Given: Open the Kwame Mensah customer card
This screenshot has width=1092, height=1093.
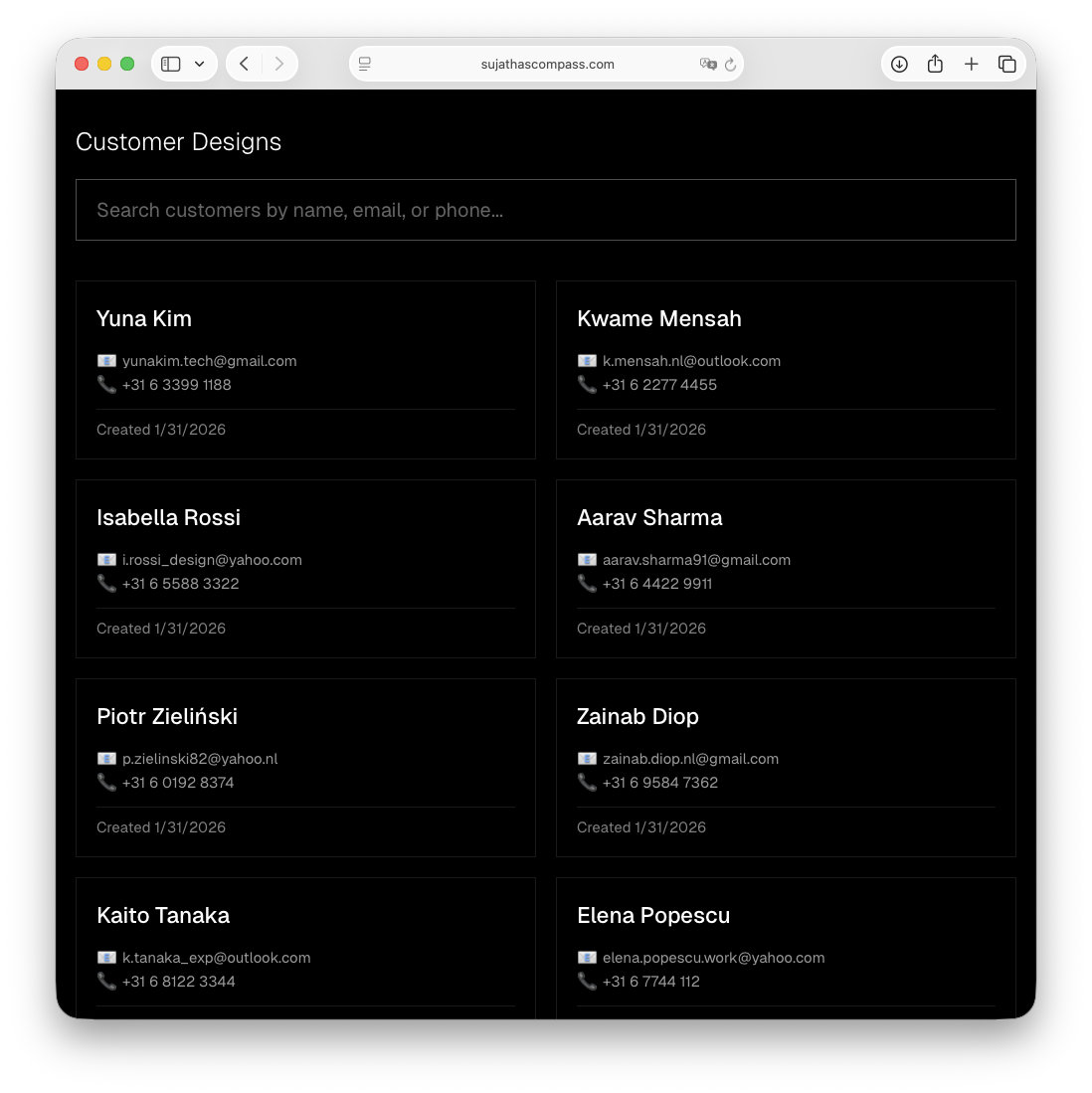Looking at the screenshot, I should tap(786, 369).
